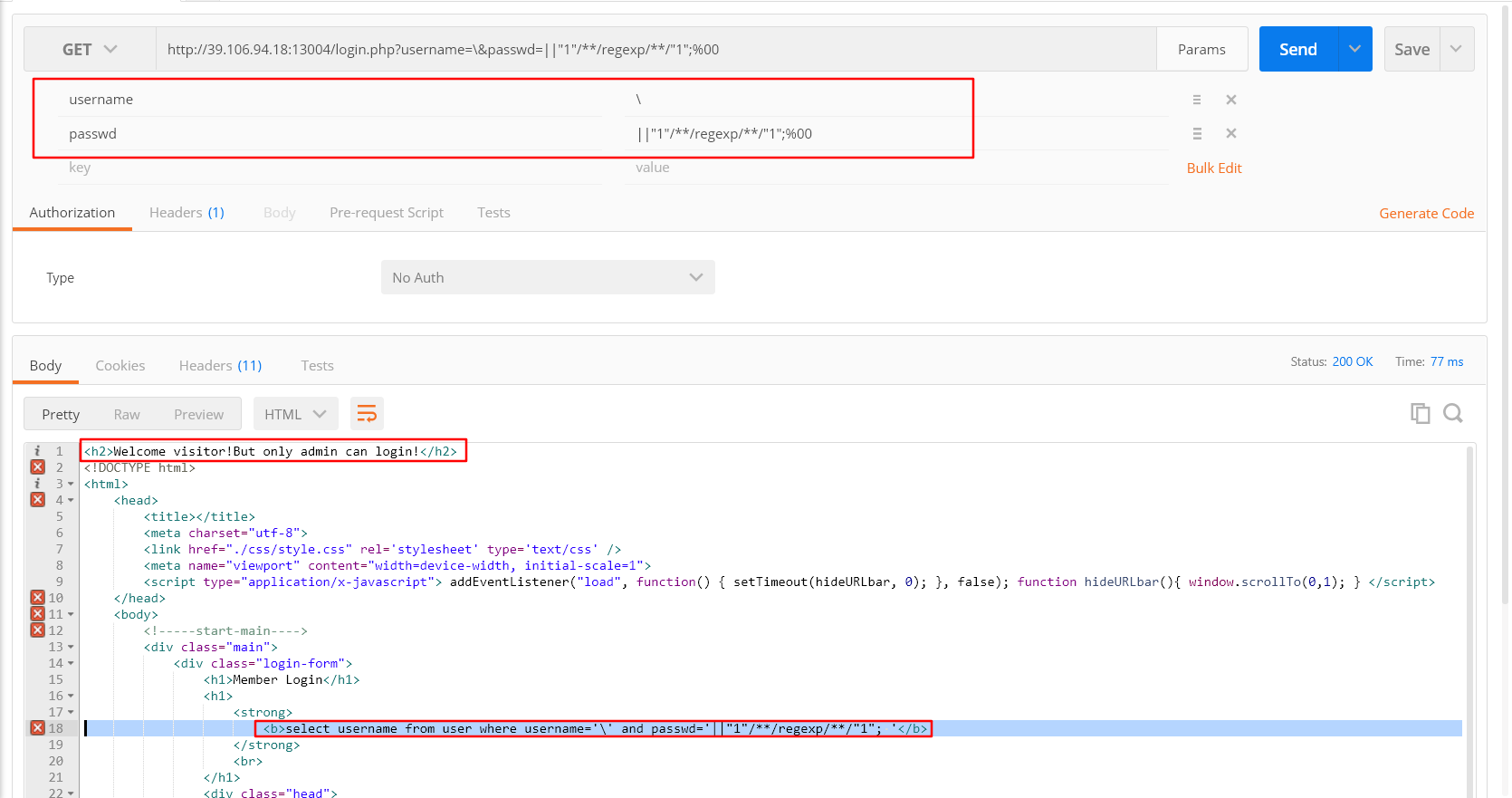Click the 200 OK status text
The width and height of the screenshot is (1512, 798).
(x=1353, y=361)
